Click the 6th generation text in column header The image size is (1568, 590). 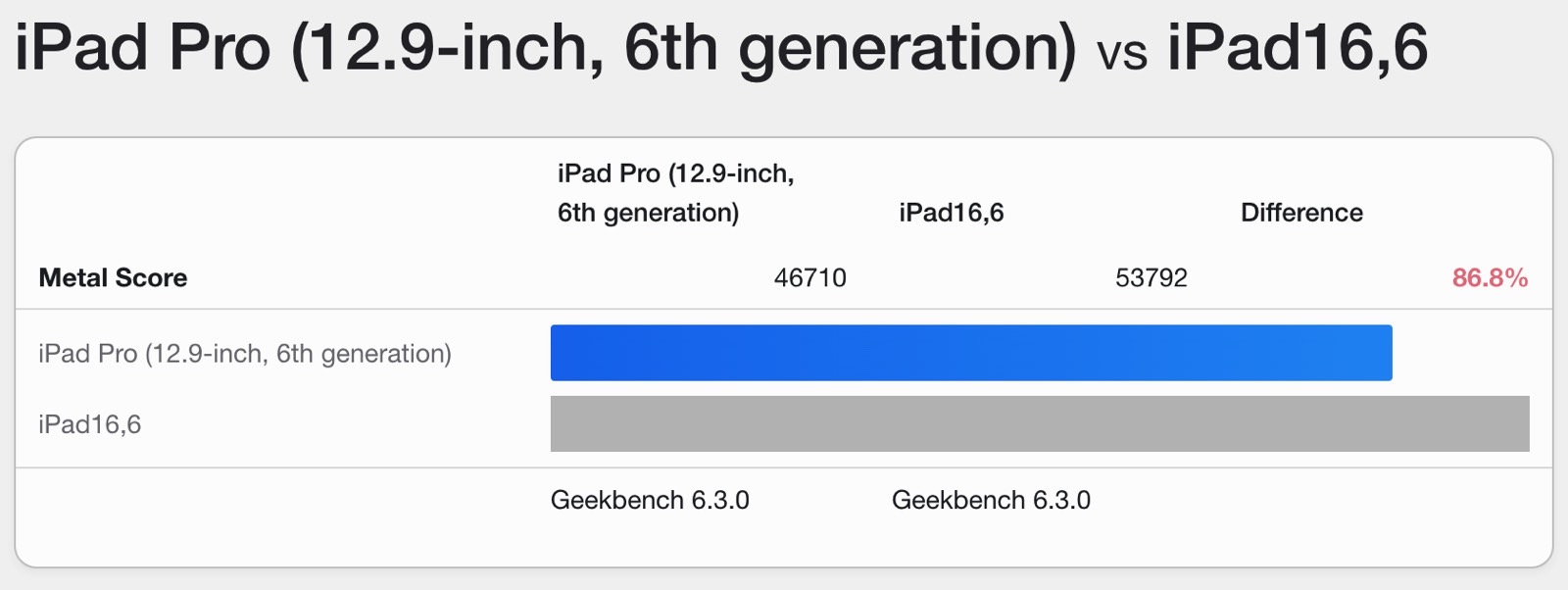pos(648,214)
